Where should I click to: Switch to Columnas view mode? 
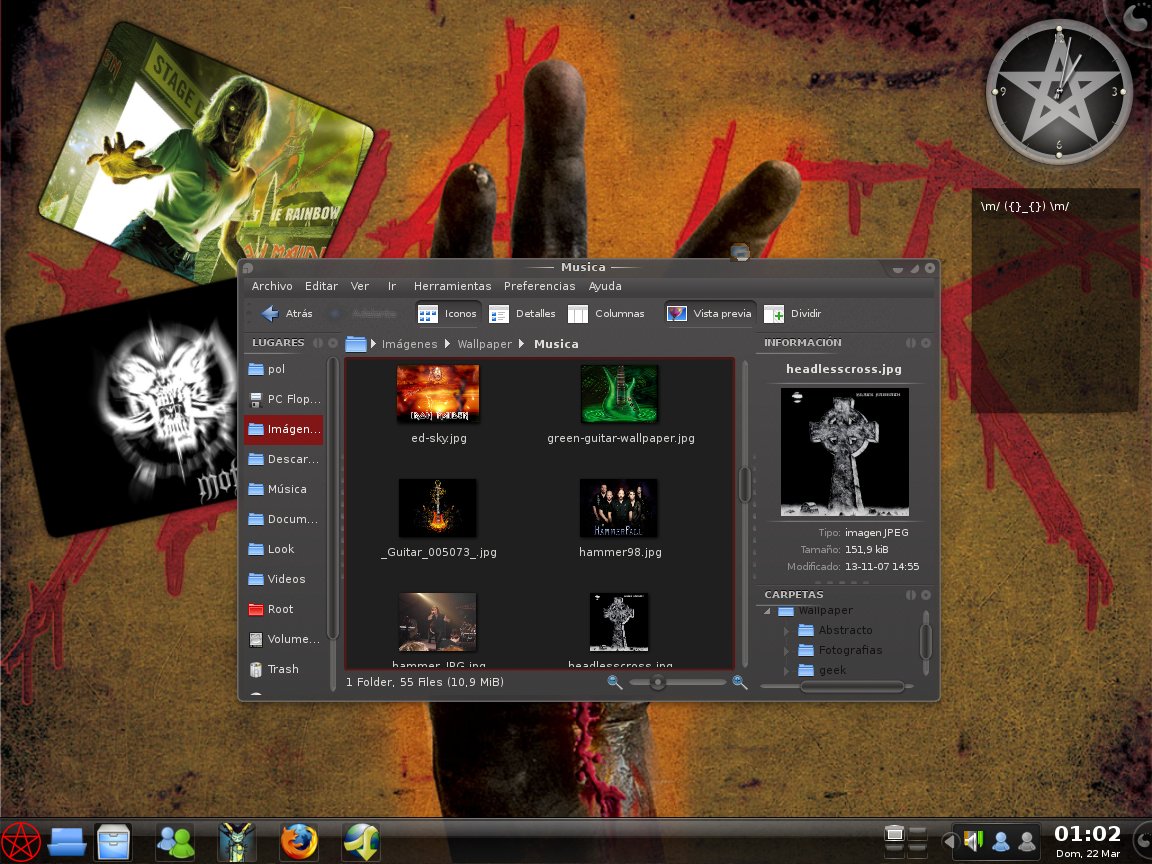point(606,314)
